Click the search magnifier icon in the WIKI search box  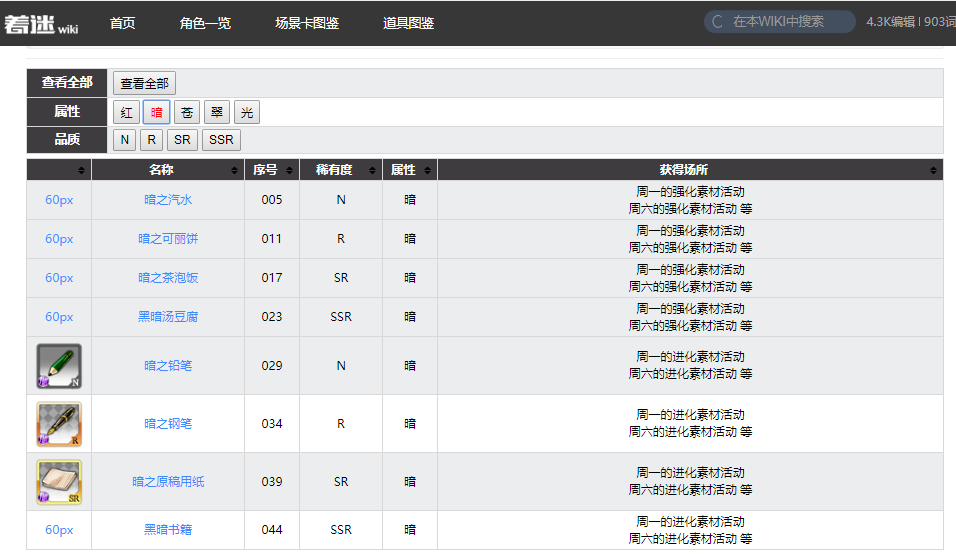[x=718, y=22]
